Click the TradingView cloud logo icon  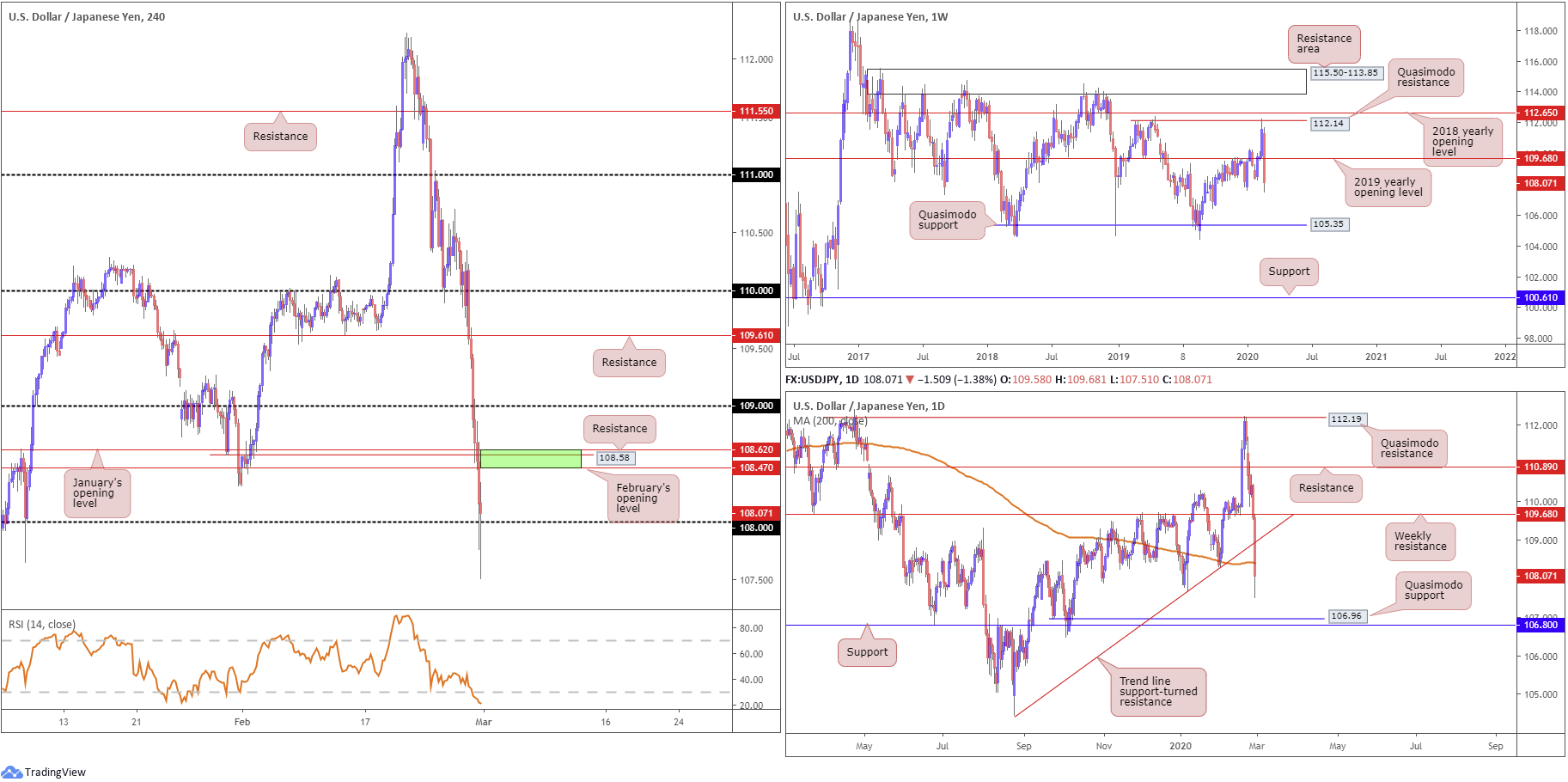click(x=12, y=772)
